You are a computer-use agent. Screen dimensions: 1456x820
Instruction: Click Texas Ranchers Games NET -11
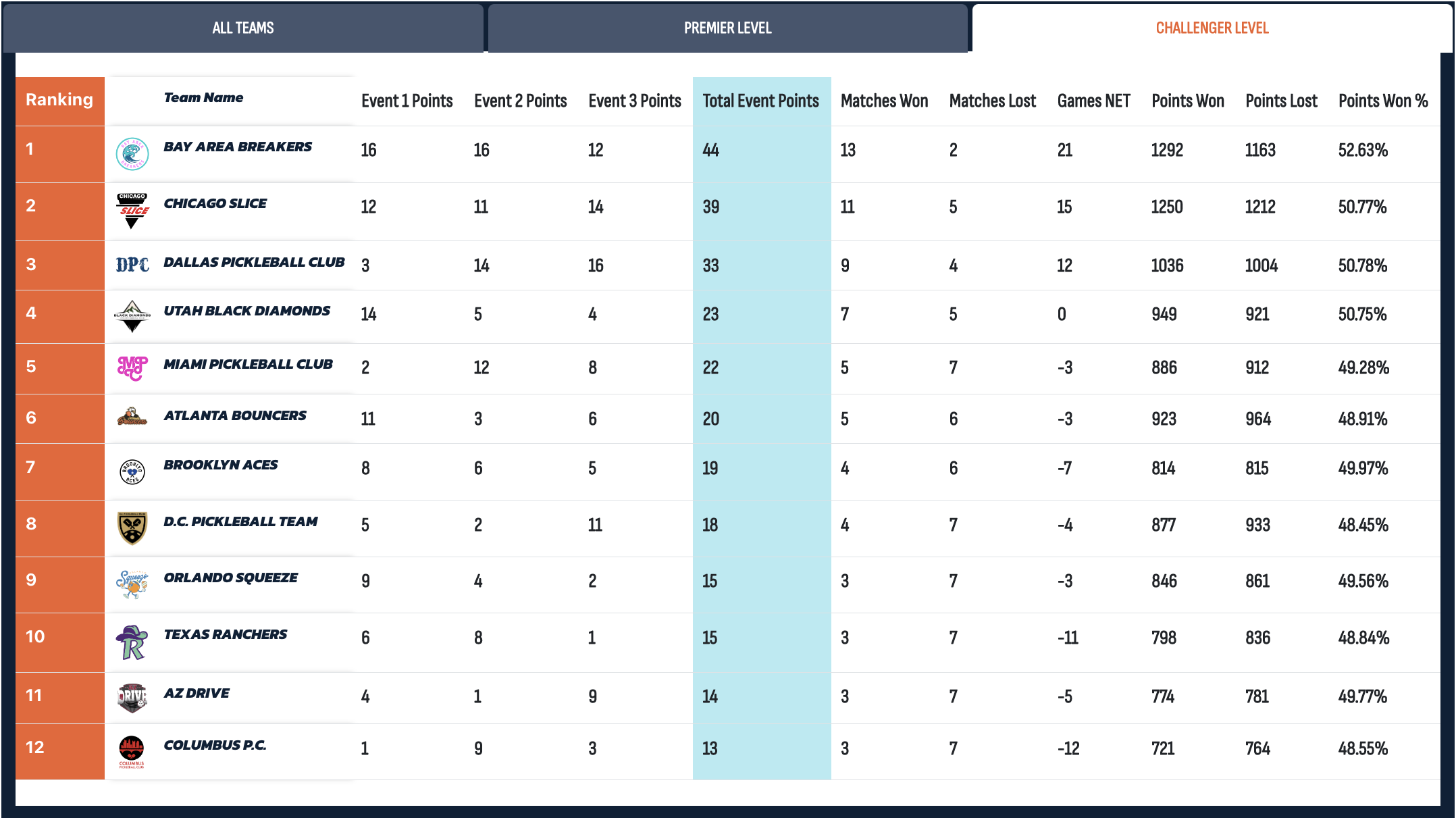coord(1068,638)
